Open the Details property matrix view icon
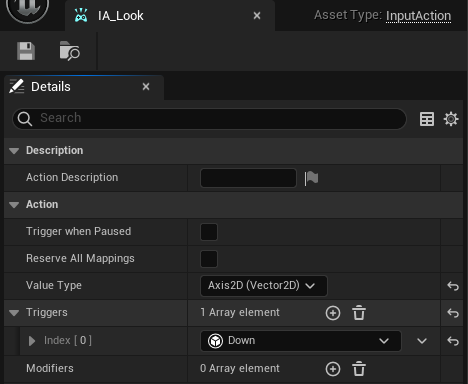 427,119
